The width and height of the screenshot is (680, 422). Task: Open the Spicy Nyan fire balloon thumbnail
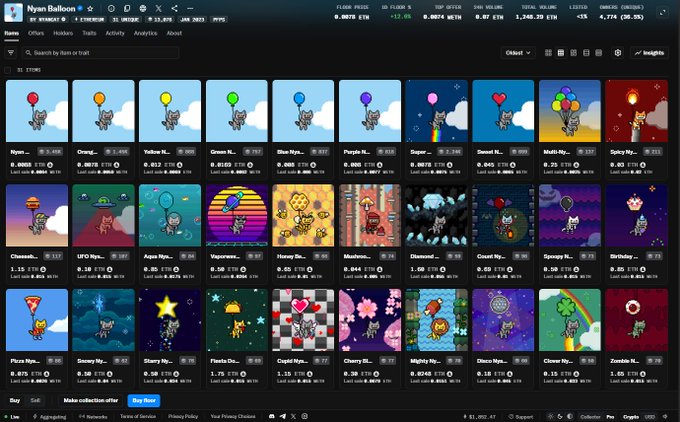click(x=636, y=111)
